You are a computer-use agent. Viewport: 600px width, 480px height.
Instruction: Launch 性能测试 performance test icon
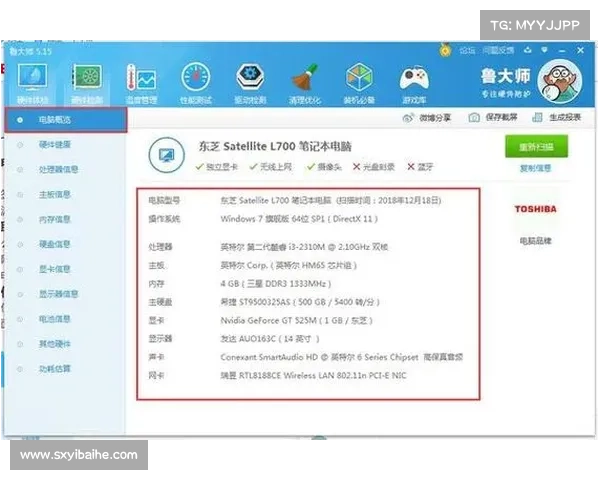(196, 81)
